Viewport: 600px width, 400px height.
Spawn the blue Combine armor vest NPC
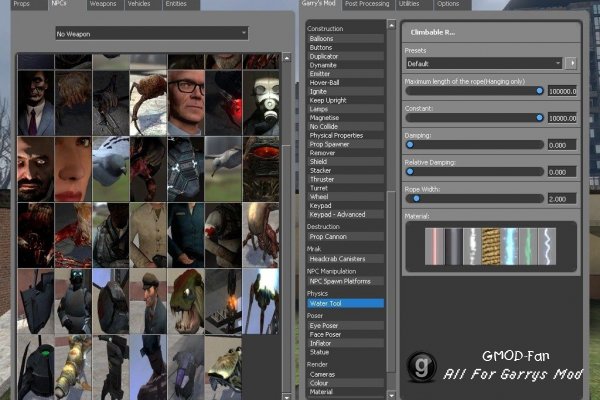(x=186, y=169)
